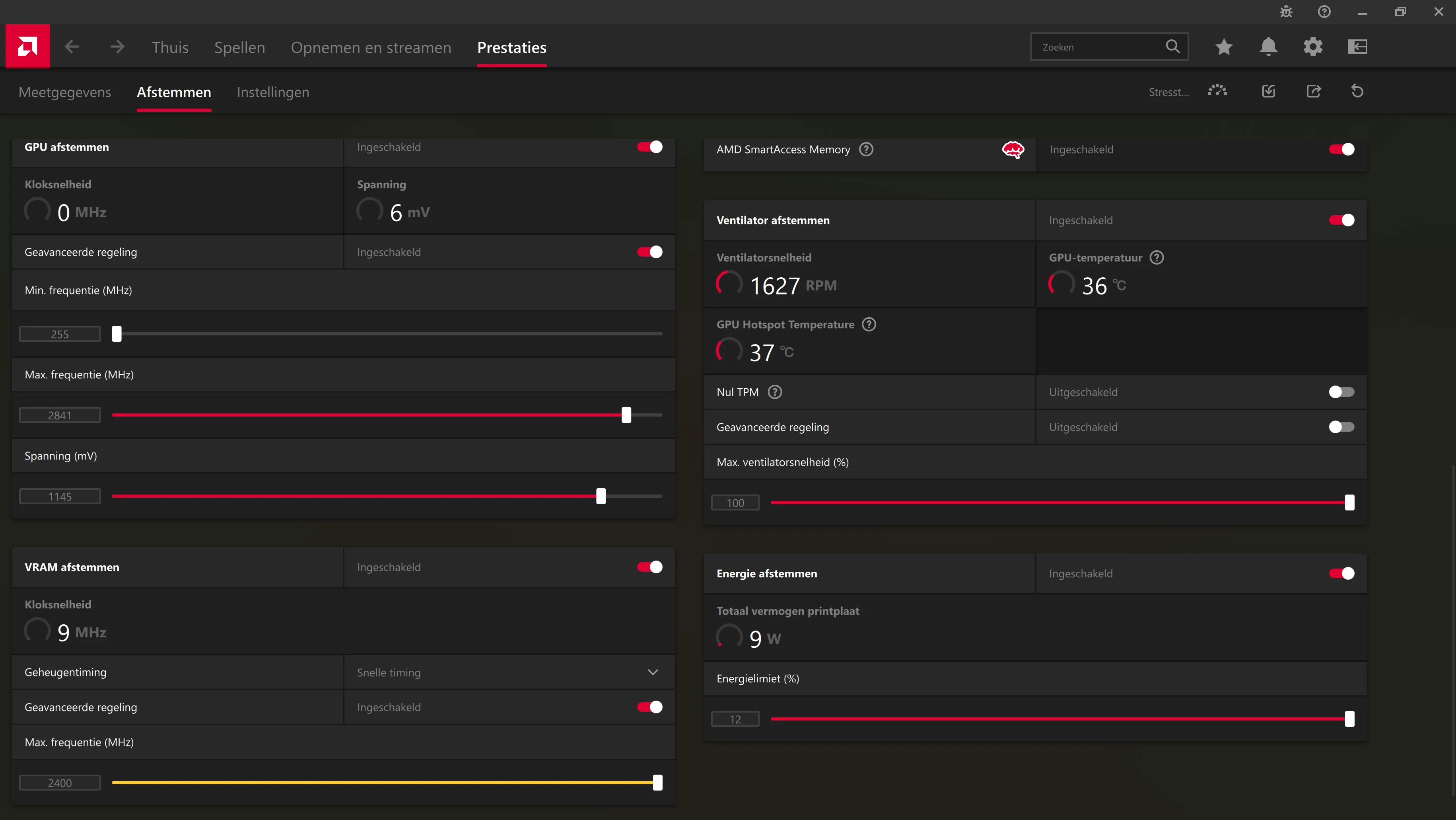
Task: Click Max. frequentie value field 2841
Action: click(60, 416)
